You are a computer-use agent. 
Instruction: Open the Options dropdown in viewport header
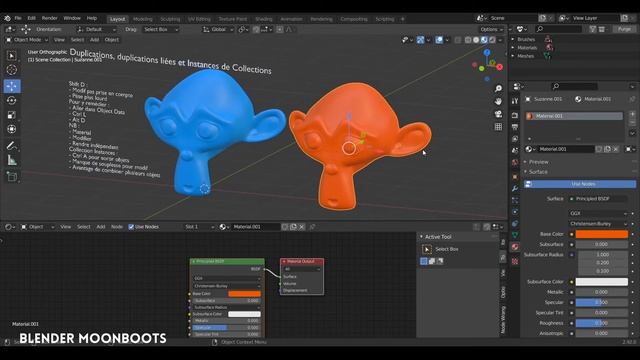click(x=491, y=29)
